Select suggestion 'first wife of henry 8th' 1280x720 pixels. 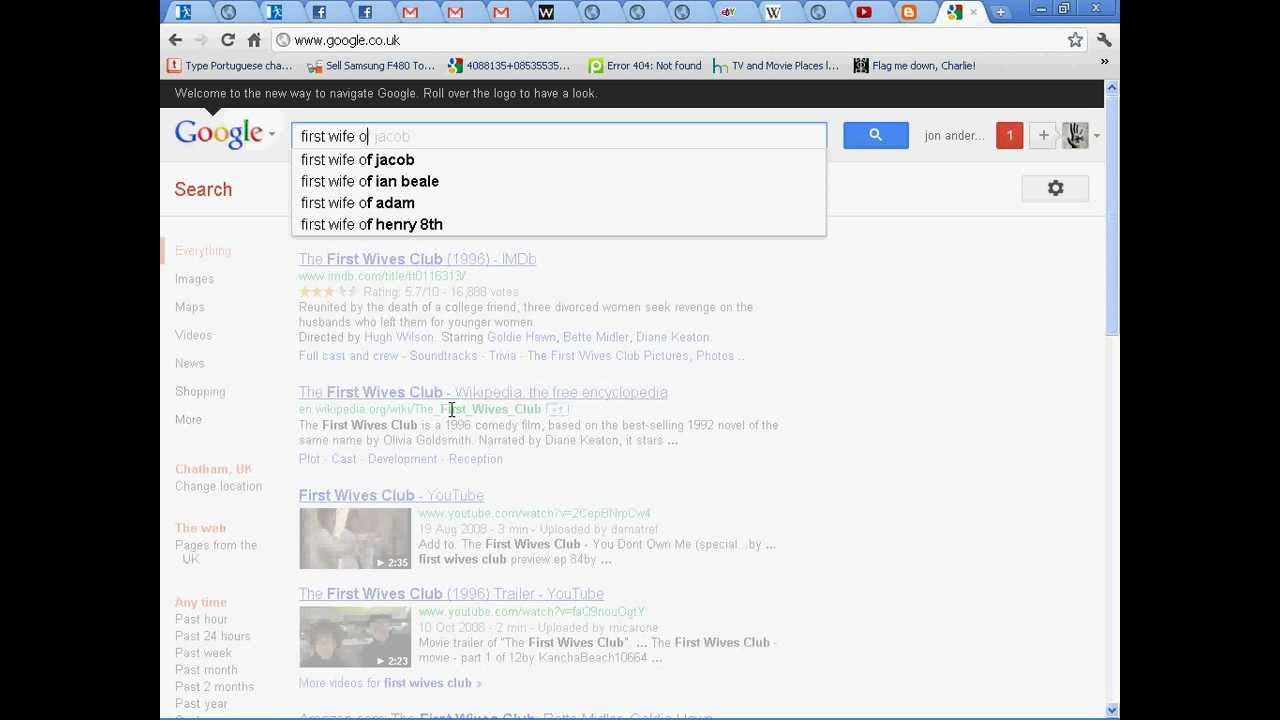(559, 225)
